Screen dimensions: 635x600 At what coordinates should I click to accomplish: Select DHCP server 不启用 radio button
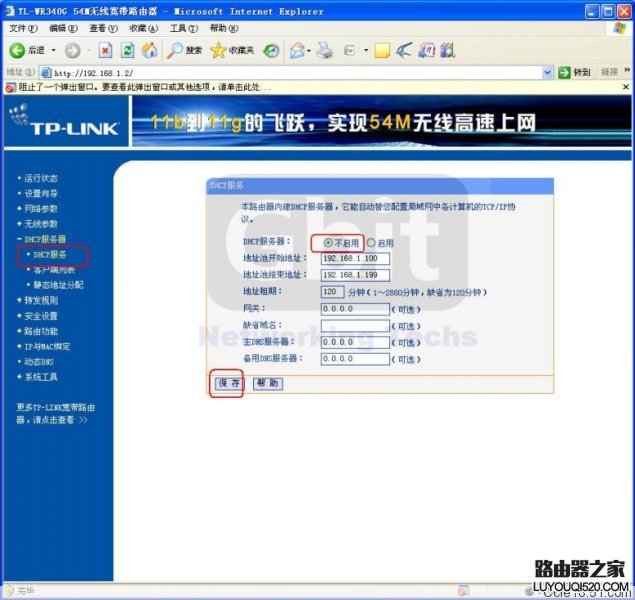(x=328, y=243)
